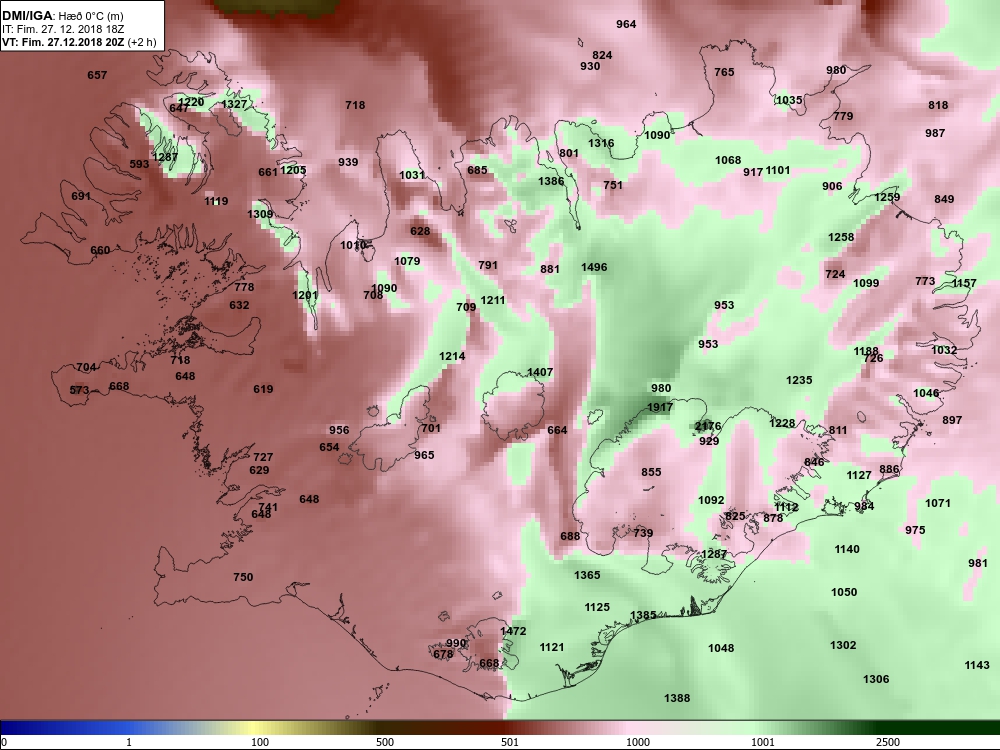Click the number 779

(x=843, y=116)
